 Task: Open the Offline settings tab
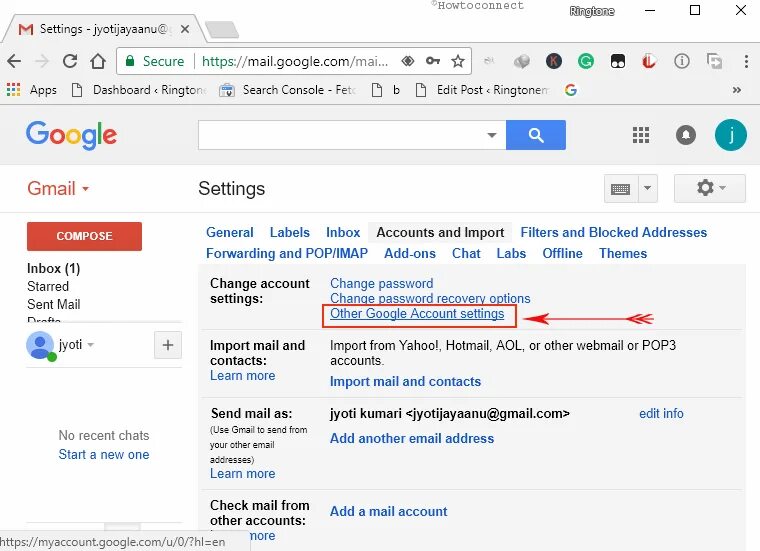(562, 253)
